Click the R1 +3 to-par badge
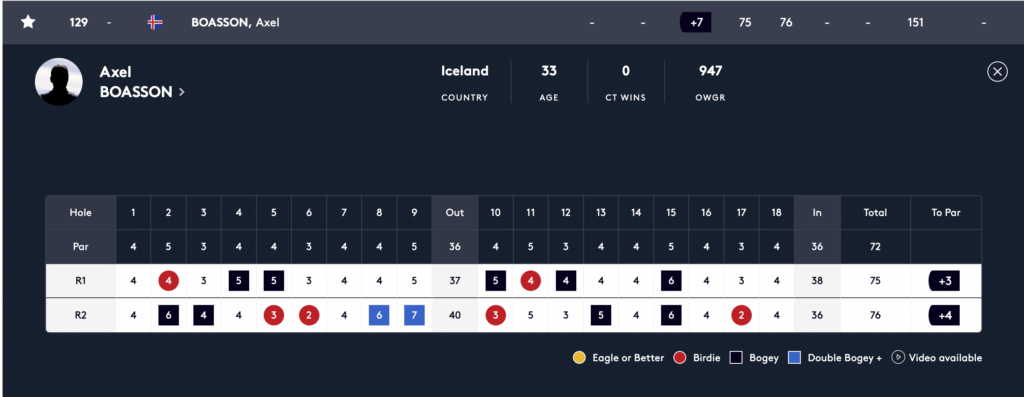Screen dimensions: 1024x397 pos(944,281)
